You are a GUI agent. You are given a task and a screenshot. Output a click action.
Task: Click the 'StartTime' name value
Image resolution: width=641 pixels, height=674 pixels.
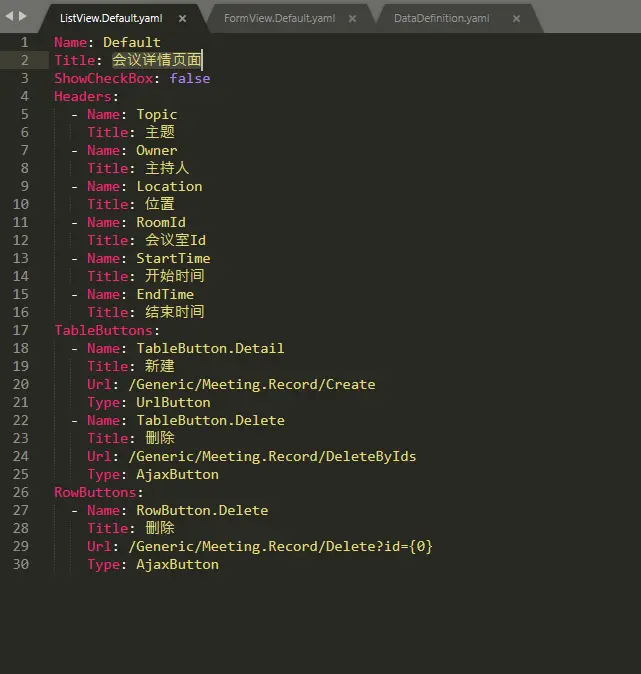[x=173, y=258]
